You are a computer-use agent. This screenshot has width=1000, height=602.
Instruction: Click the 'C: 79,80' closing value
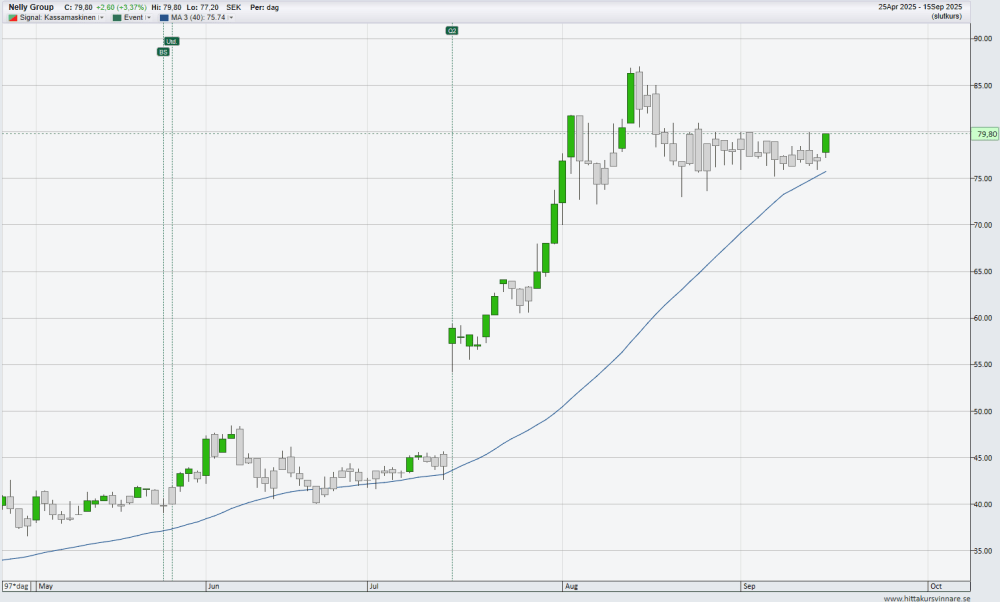78,8
